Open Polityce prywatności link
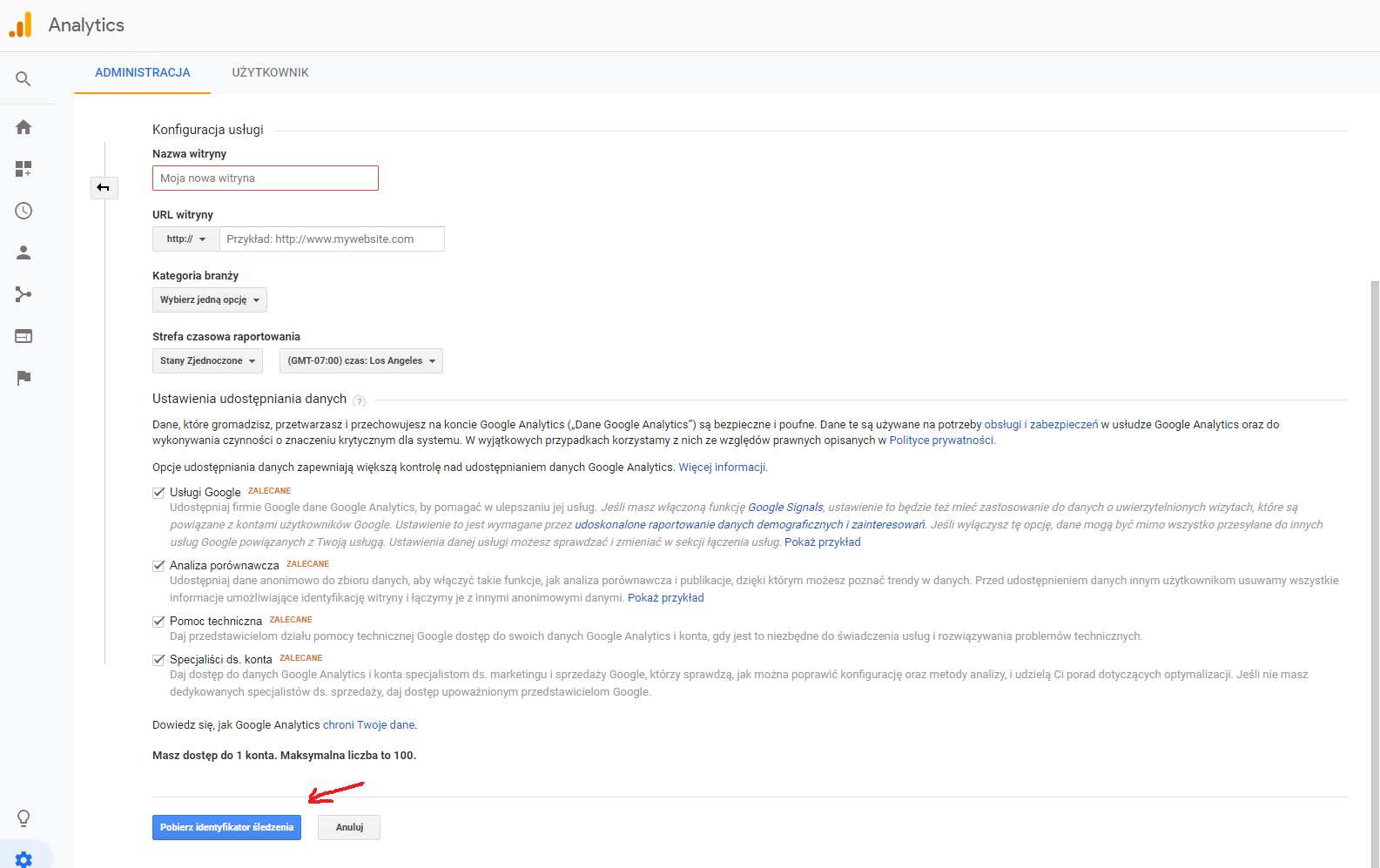The height and width of the screenshot is (868, 1380). pos(941,441)
